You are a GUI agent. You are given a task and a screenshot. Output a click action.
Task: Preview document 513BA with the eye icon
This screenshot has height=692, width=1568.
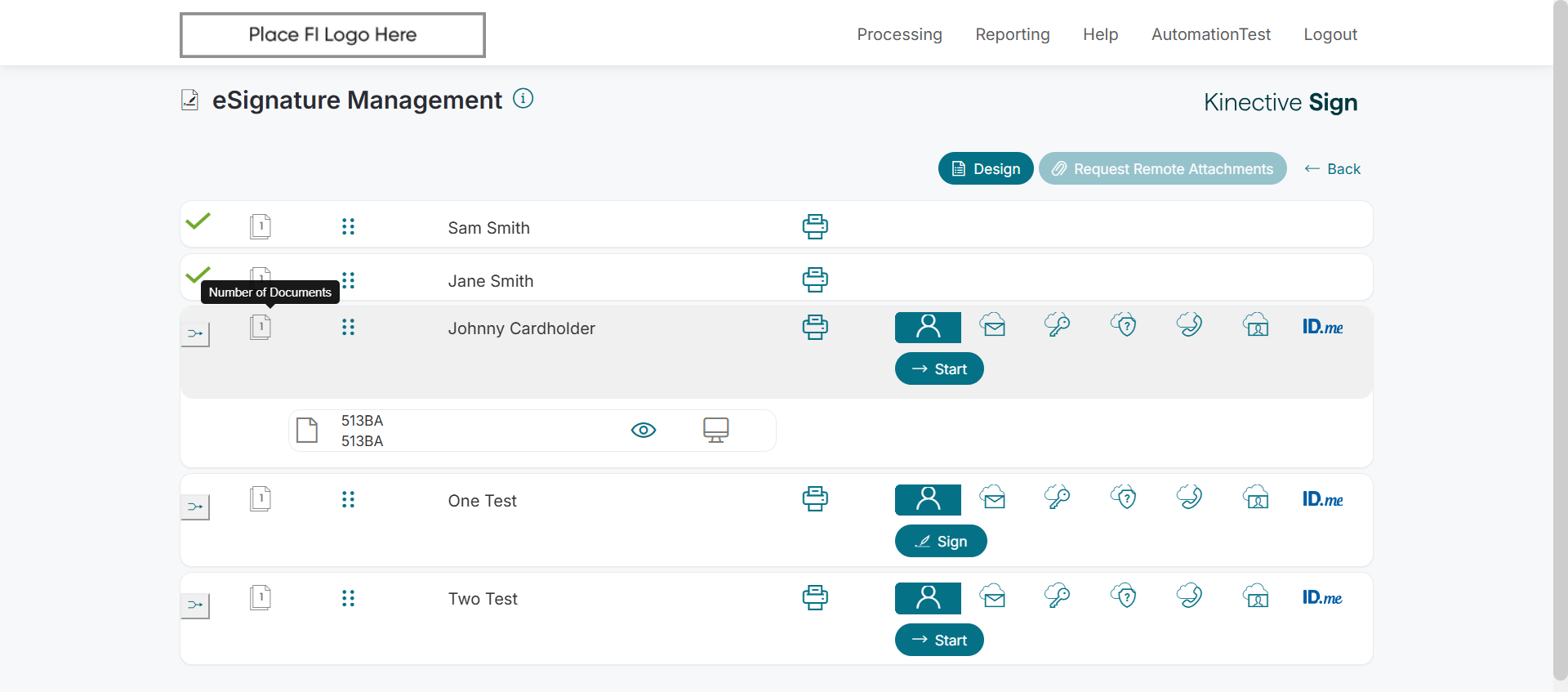pos(644,431)
